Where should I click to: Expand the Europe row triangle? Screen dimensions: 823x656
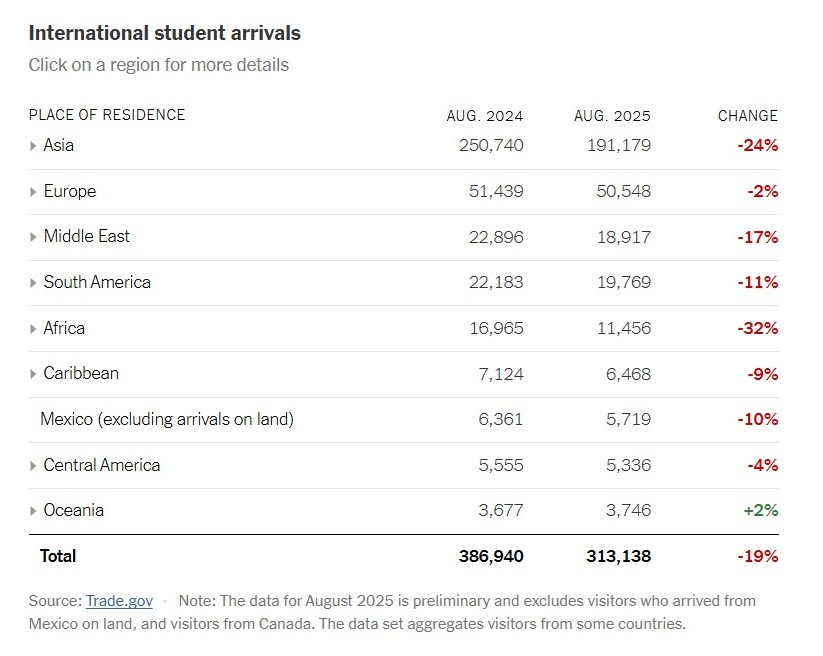(x=33, y=192)
